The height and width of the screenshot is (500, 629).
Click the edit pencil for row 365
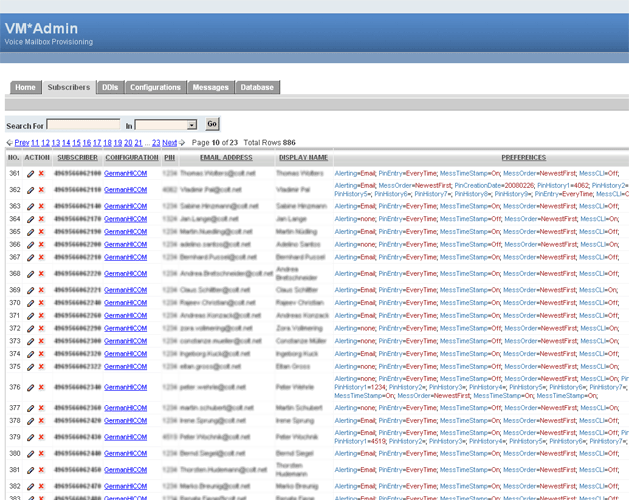(x=30, y=244)
